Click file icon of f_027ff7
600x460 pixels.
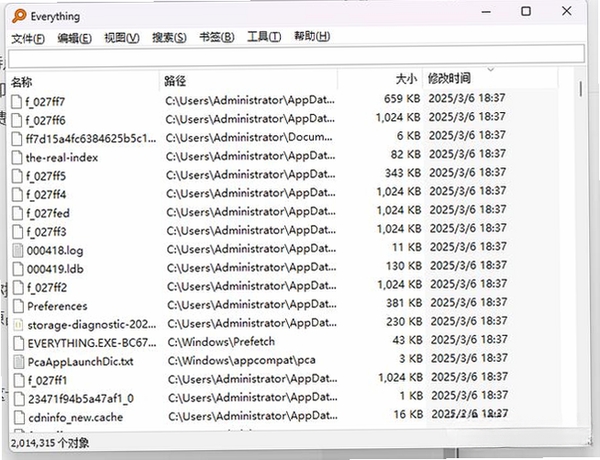[x=16, y=102]
